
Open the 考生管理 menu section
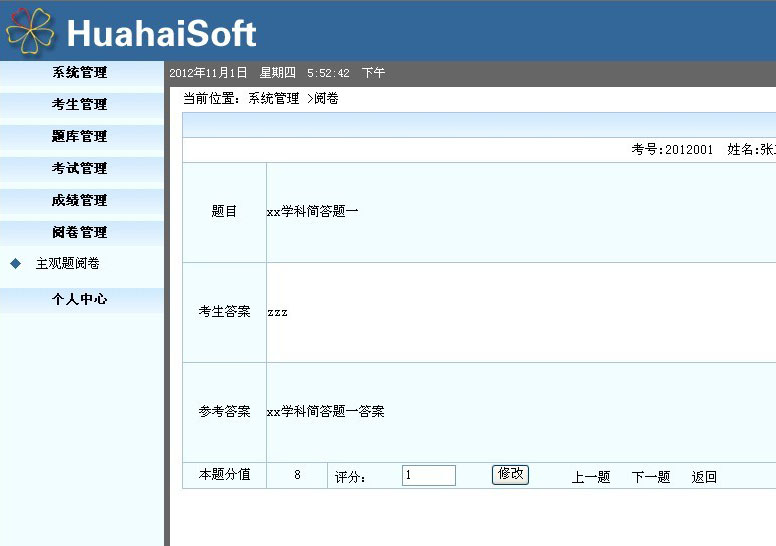pyautogui.click(x=82, y=104)
